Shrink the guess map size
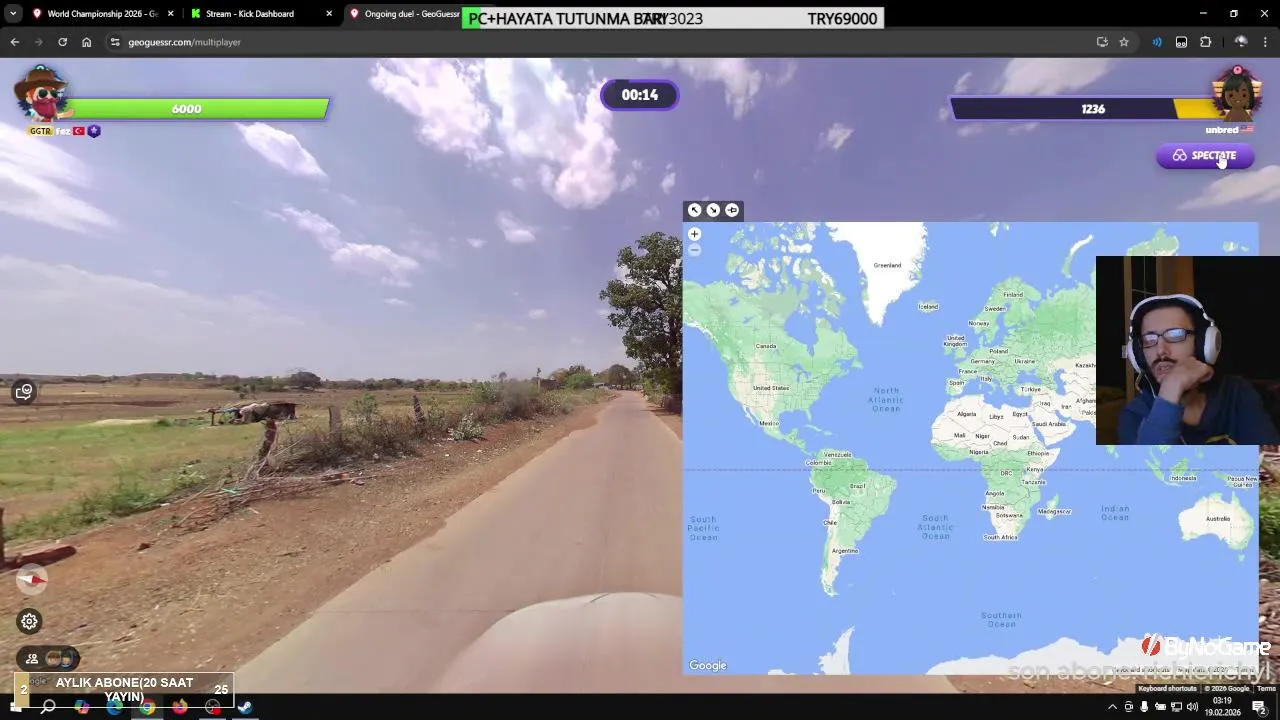 click(x=713, y=210)
